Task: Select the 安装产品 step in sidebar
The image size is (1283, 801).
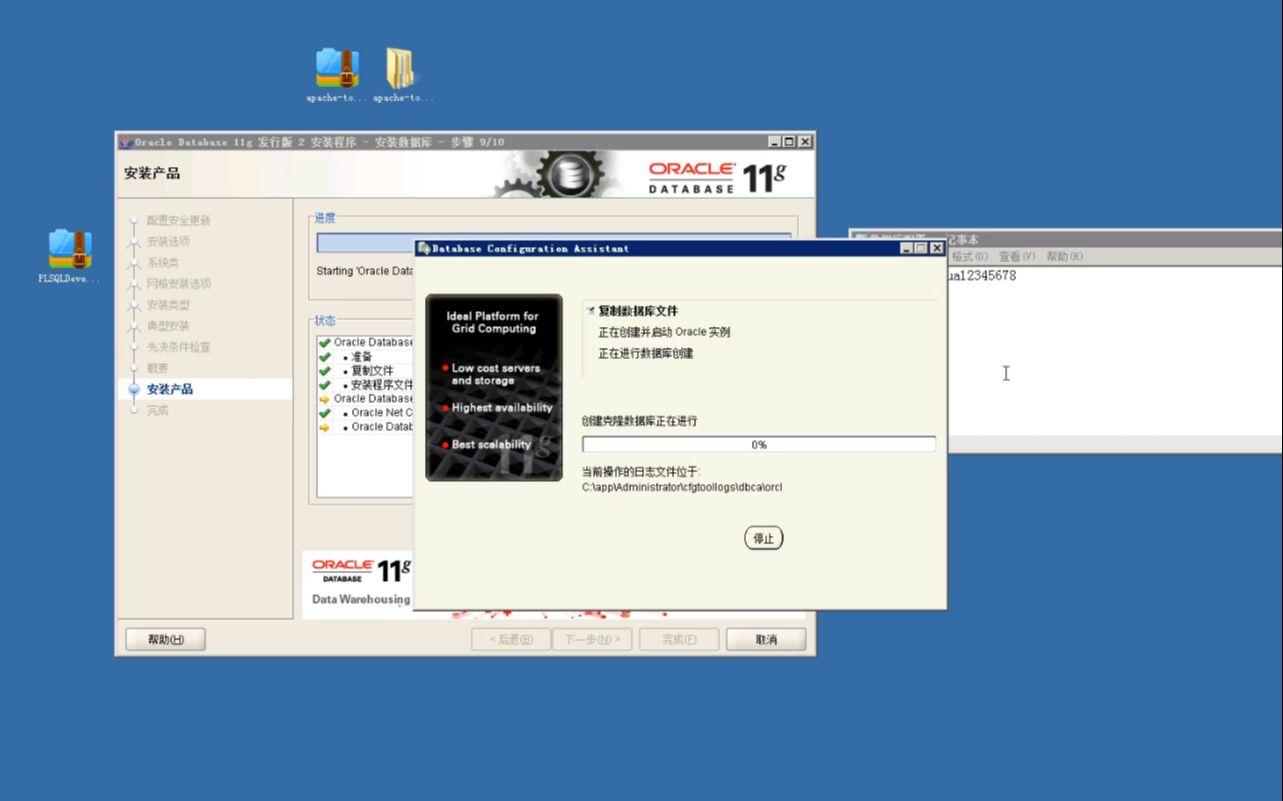Action: (x=169, y=389)
